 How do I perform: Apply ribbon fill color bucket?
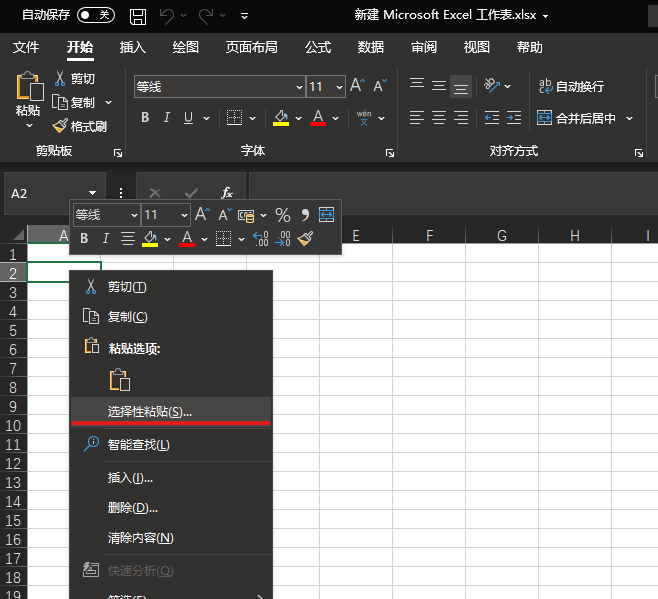click(281, 118)
